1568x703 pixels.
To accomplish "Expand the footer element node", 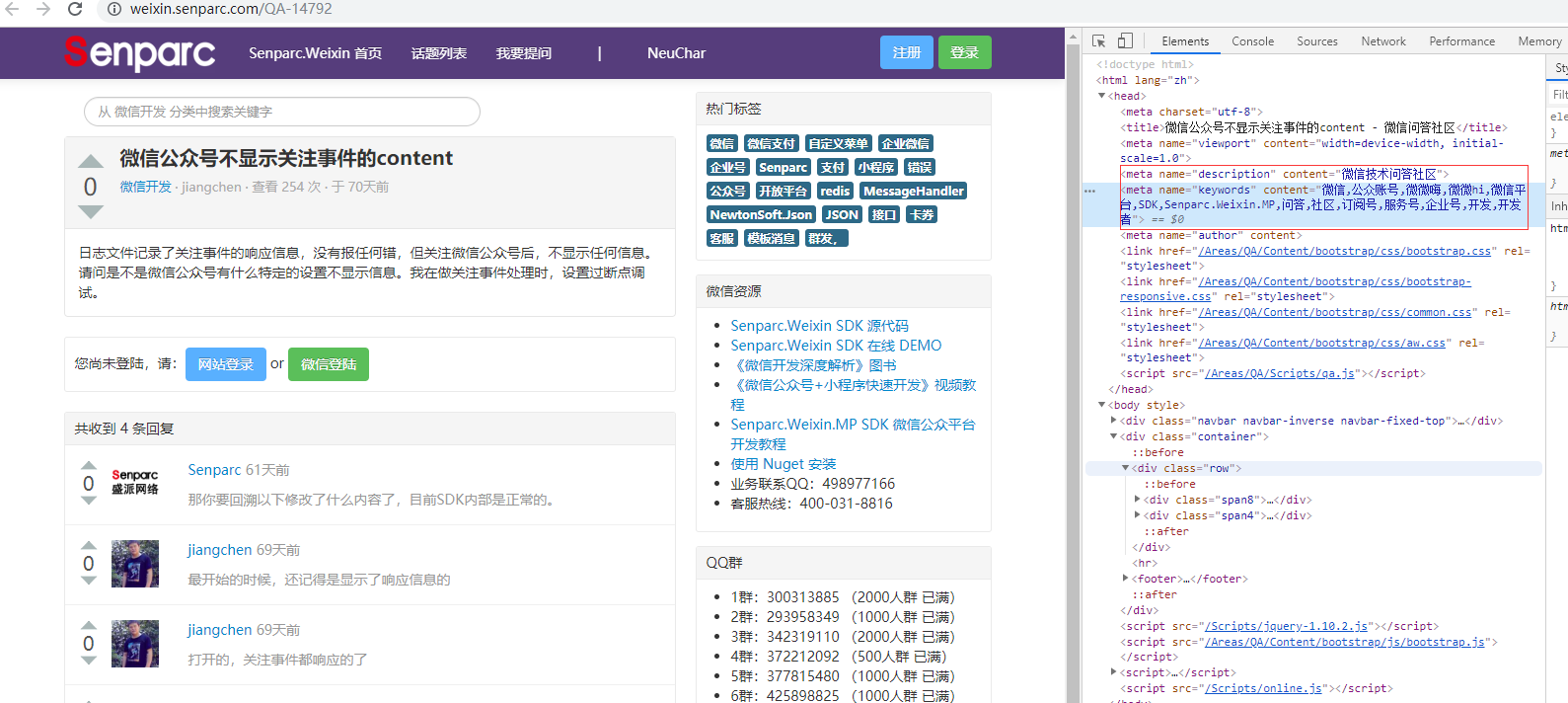I will click(1125, 579).
